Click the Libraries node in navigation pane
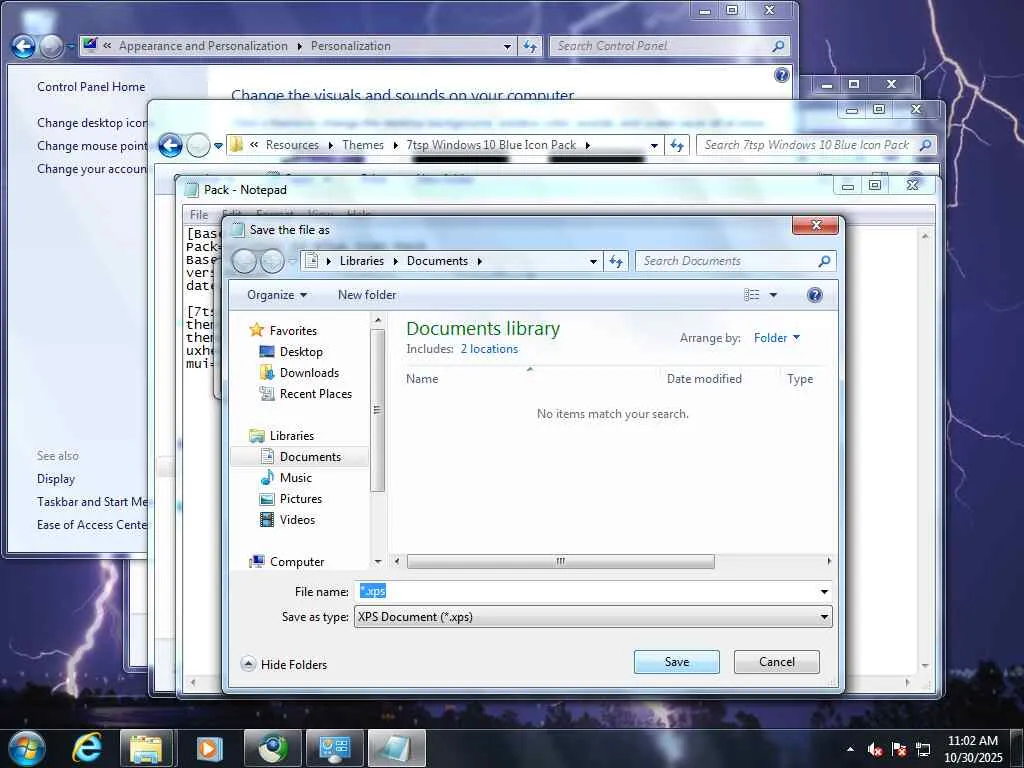The width and height of the screenshot is (1024, 768). pyautogui.click(x=291, y=435)
